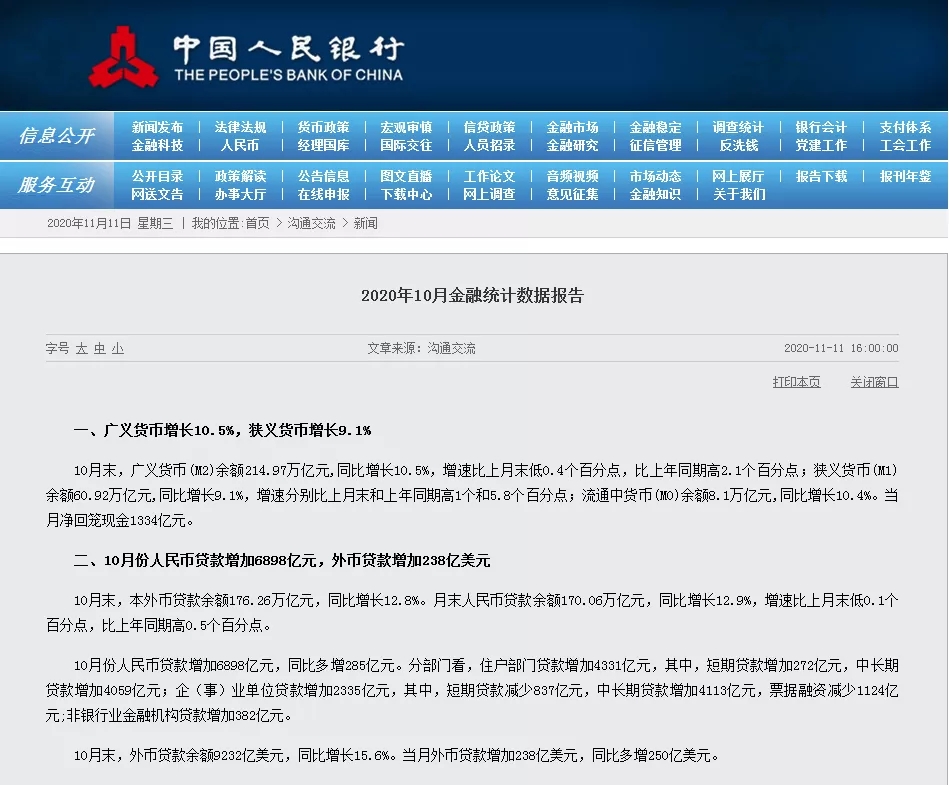
Task: Go to the 关于我们 page
Action: tap(738, 194)
